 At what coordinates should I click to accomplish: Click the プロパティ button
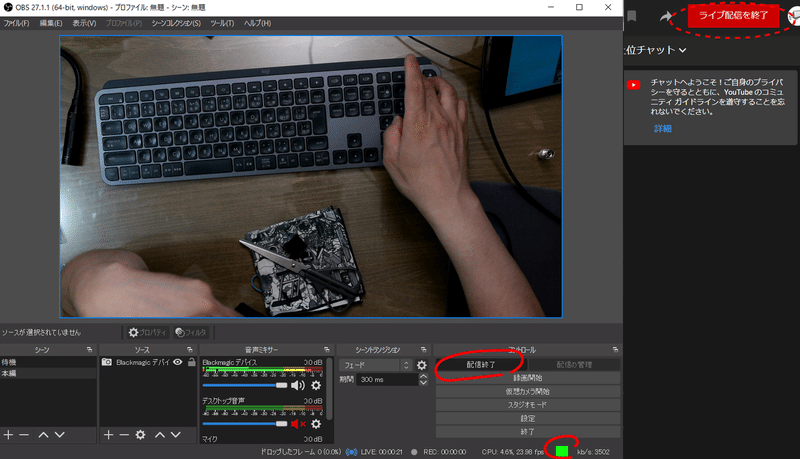(x=147, y=333)
